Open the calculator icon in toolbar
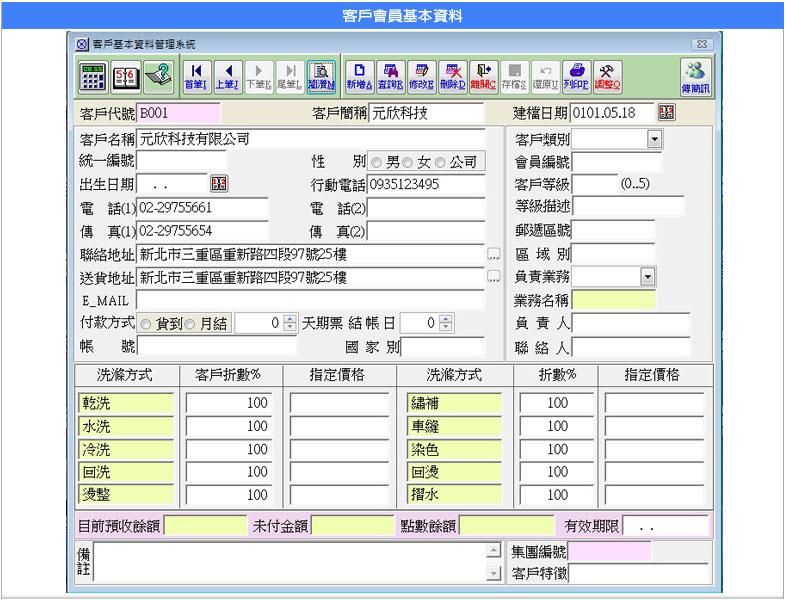This screenshot has height=601, width=786. point(93,74)
